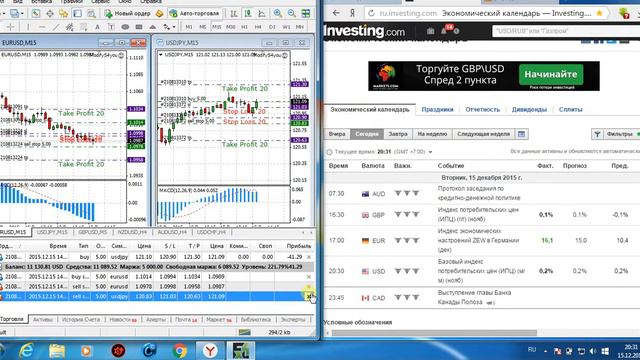Image resolution: width=640 pixels, height=360 pixels.
Task: Open Почта terminal tab
Action: (186, 320)
